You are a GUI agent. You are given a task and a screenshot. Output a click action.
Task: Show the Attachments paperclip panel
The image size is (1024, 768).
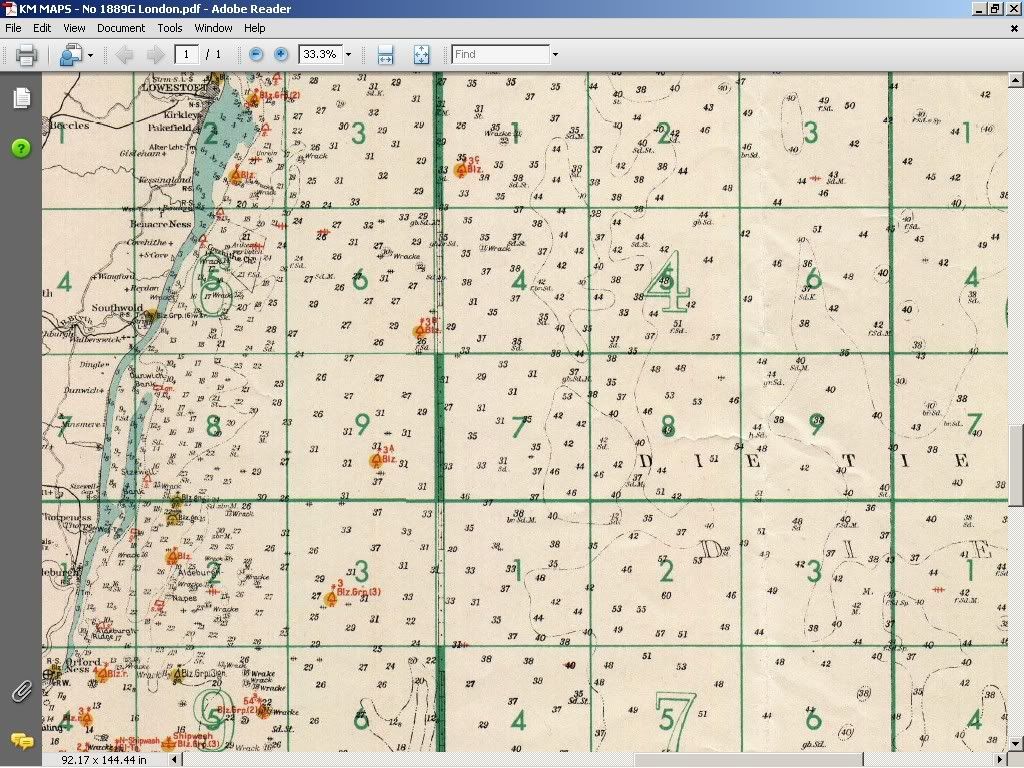22,691
